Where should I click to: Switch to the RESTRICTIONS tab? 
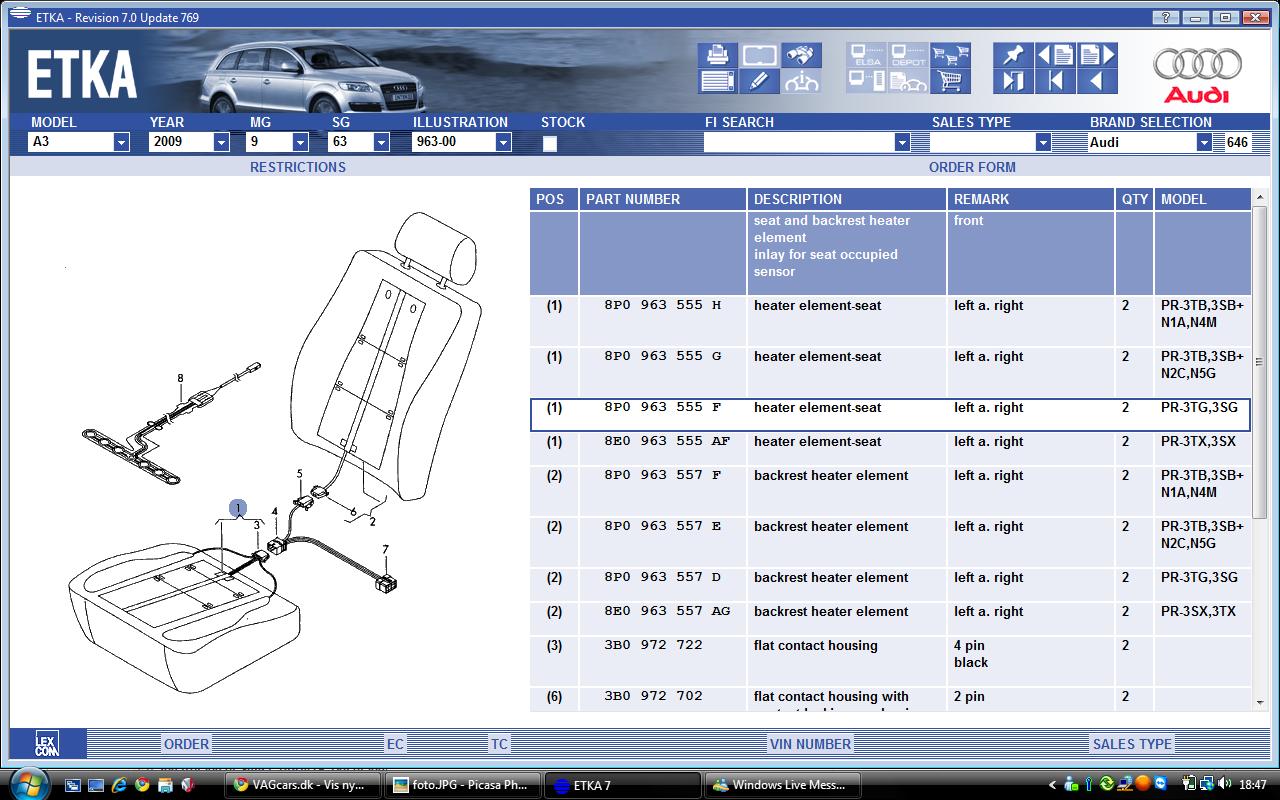click(x=297, y=167)
